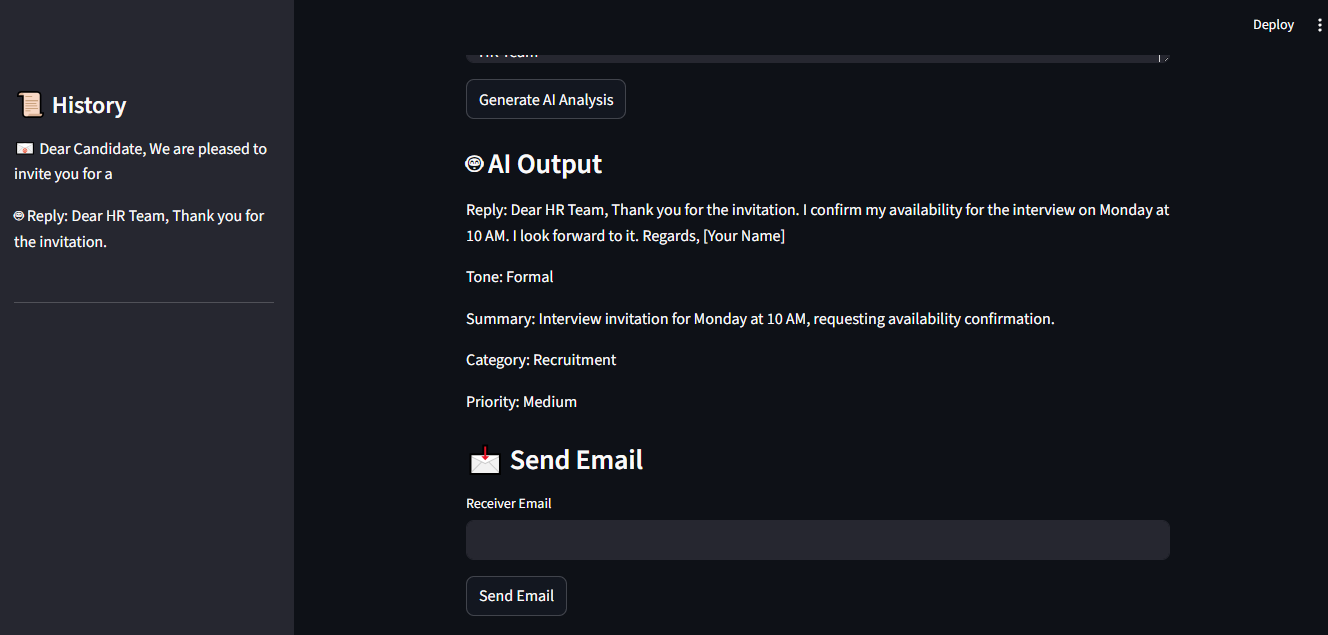
Task: Click the Deploy button
Action: tap(1273, 25)
